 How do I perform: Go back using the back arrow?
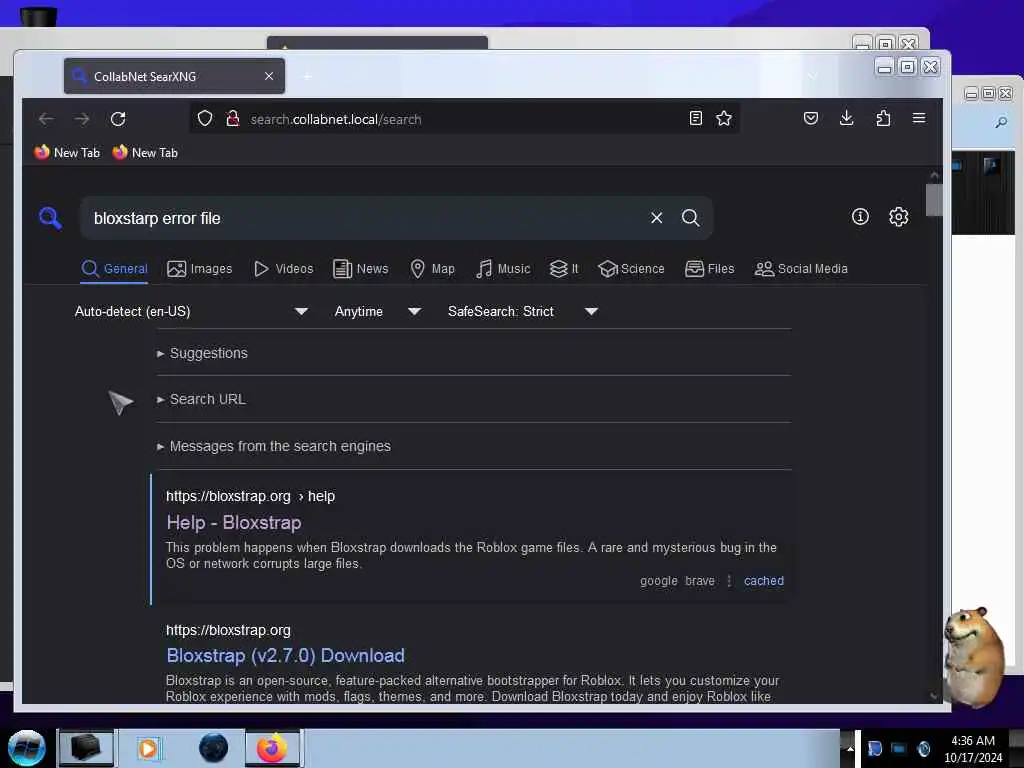46,119
